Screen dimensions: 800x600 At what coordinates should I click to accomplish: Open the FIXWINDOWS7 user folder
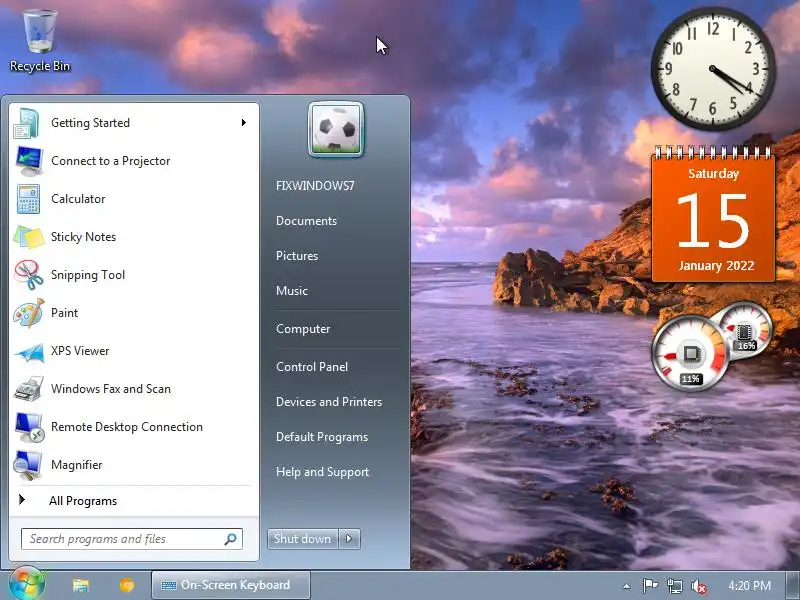pyautogui.click(x=315, y=186)
